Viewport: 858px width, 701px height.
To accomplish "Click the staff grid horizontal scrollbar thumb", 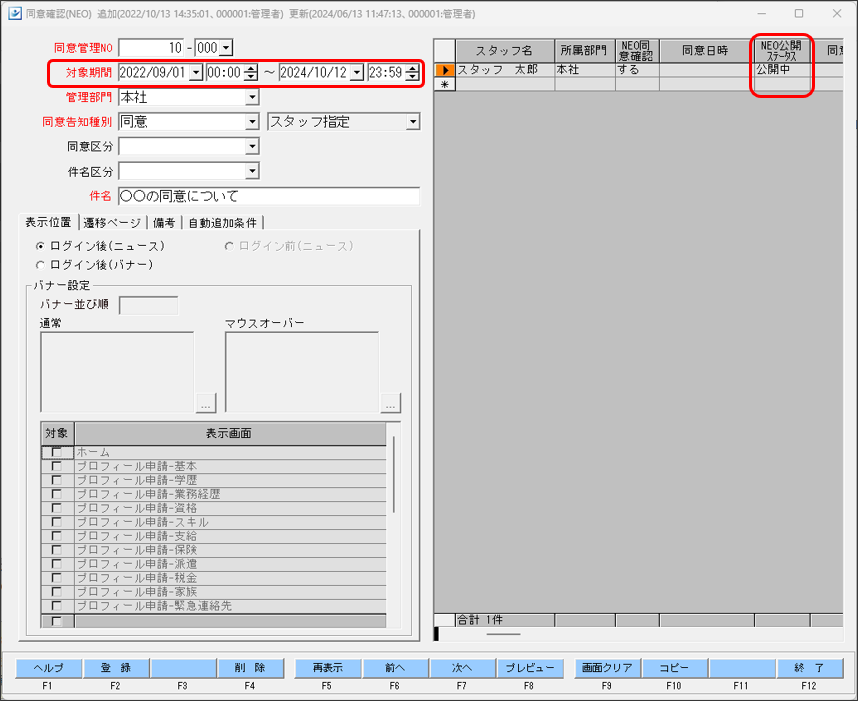I will point(503,635).
